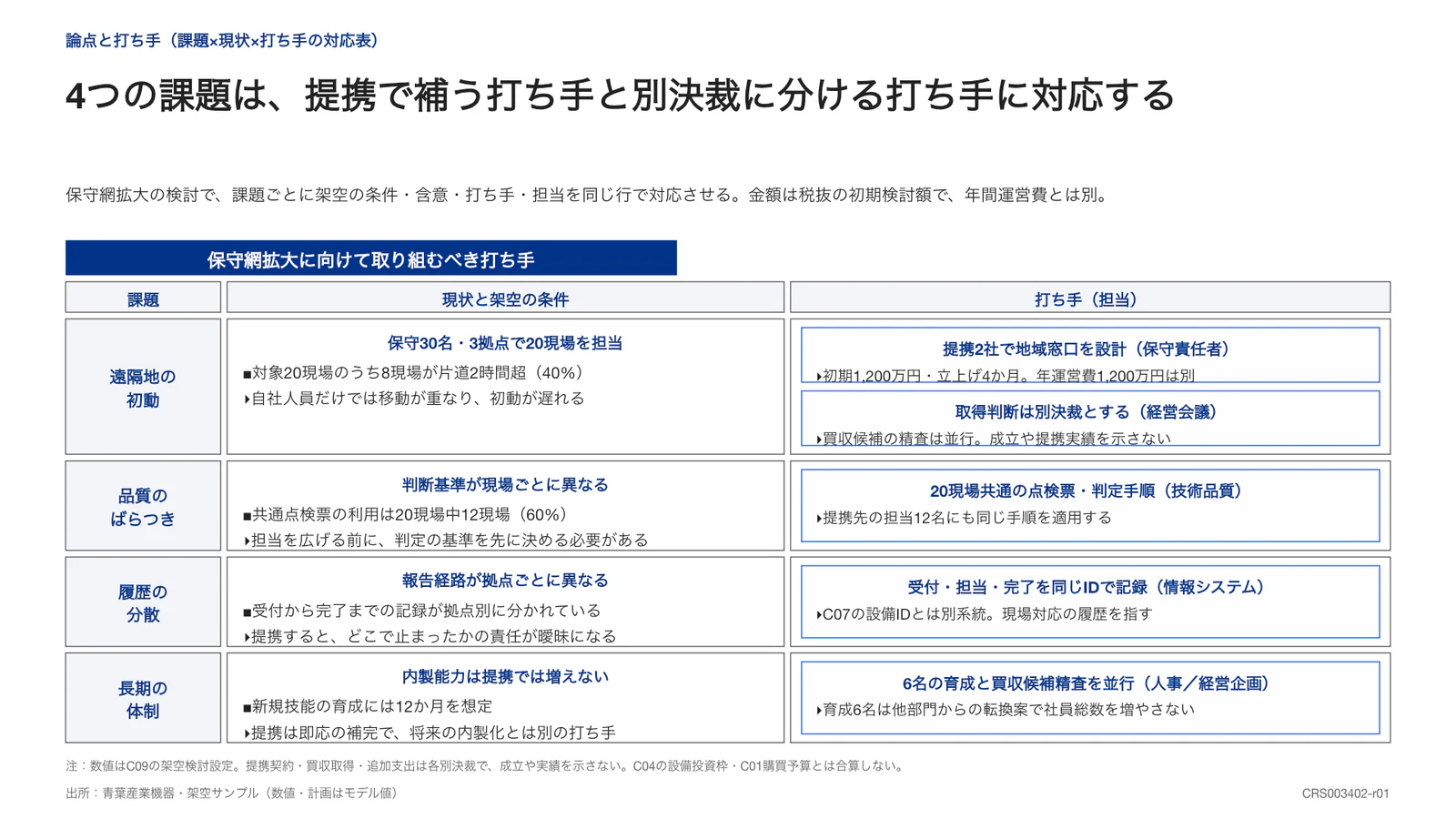Click the bullet 自社人員だけでは移動が重なり、初動が遅れる
The width and height of the screenshot is (1456, 819).
point(414,399)
